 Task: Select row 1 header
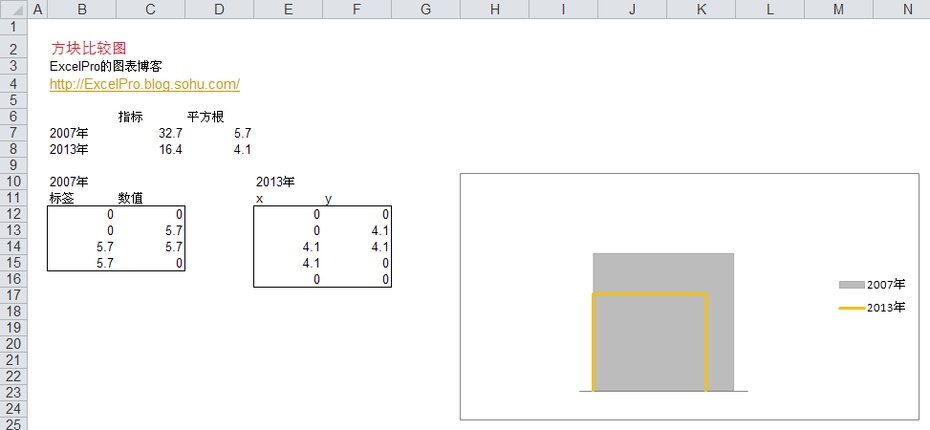(x=14, y=26)
